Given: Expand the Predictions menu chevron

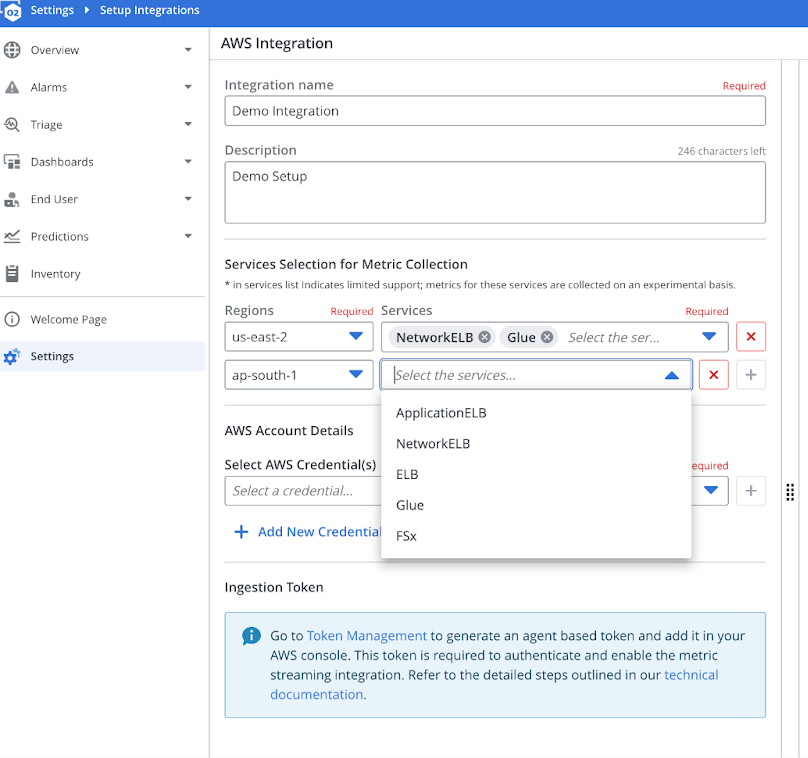Looking at the screenshot, I should (188, 236).
